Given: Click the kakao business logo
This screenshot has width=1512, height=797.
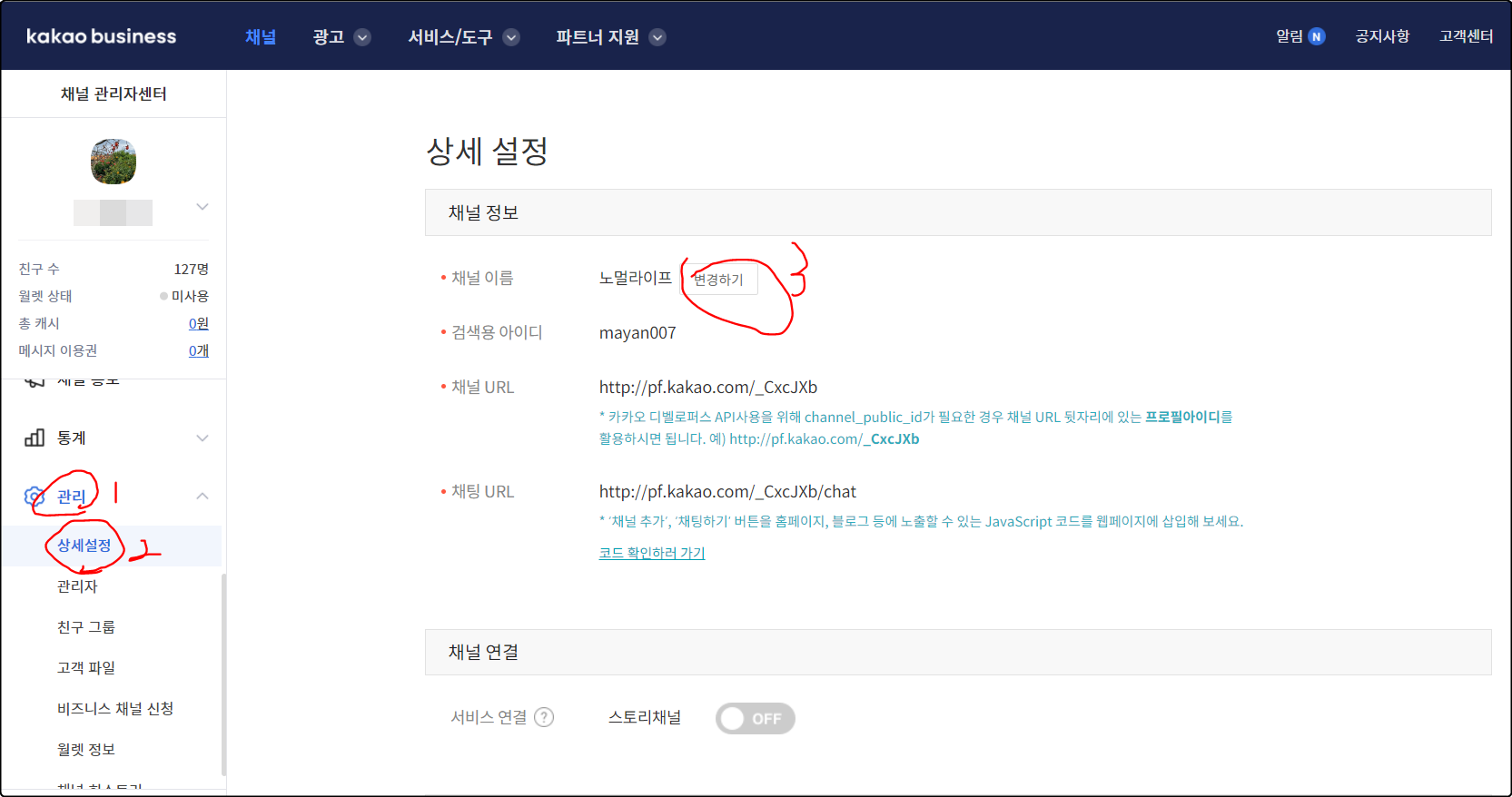Looking at the screenshot, I should [101, 36].
